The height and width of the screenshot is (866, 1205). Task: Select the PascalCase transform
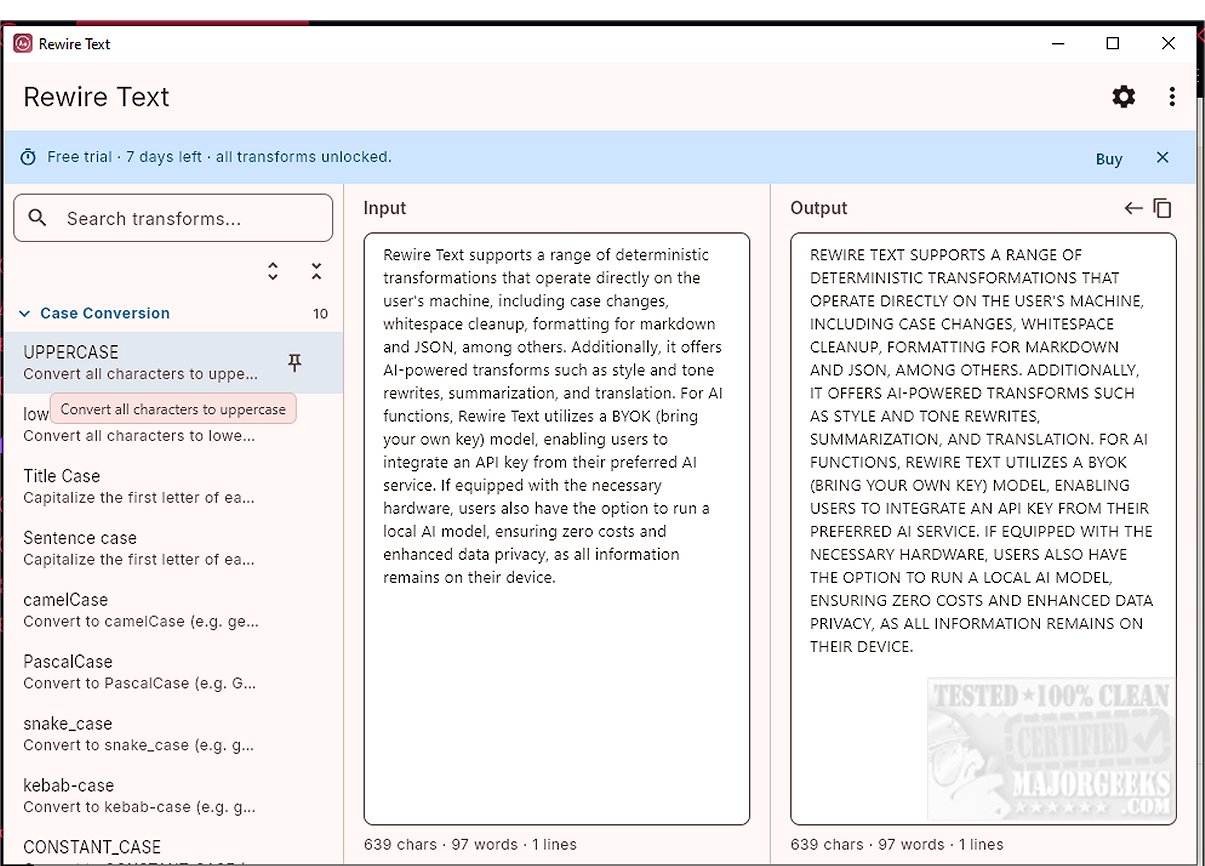173,672
